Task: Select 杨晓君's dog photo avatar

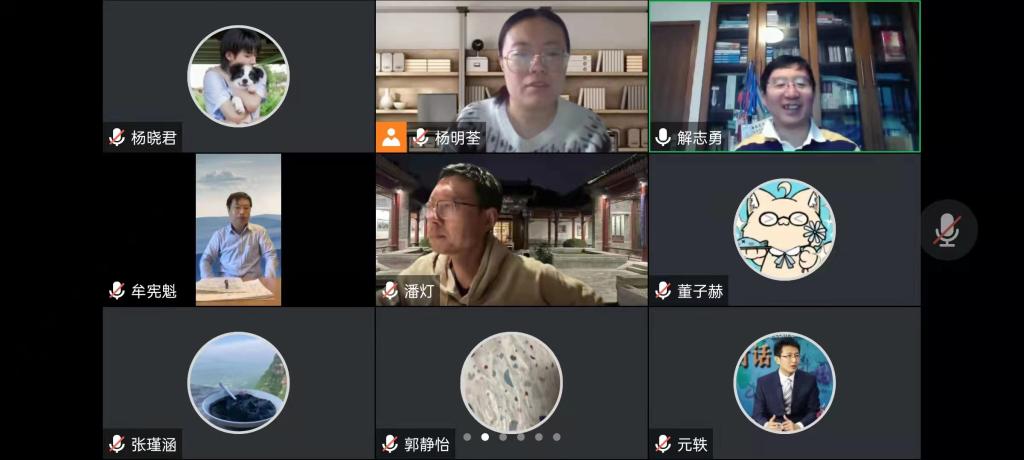Action: click(238, 76)
